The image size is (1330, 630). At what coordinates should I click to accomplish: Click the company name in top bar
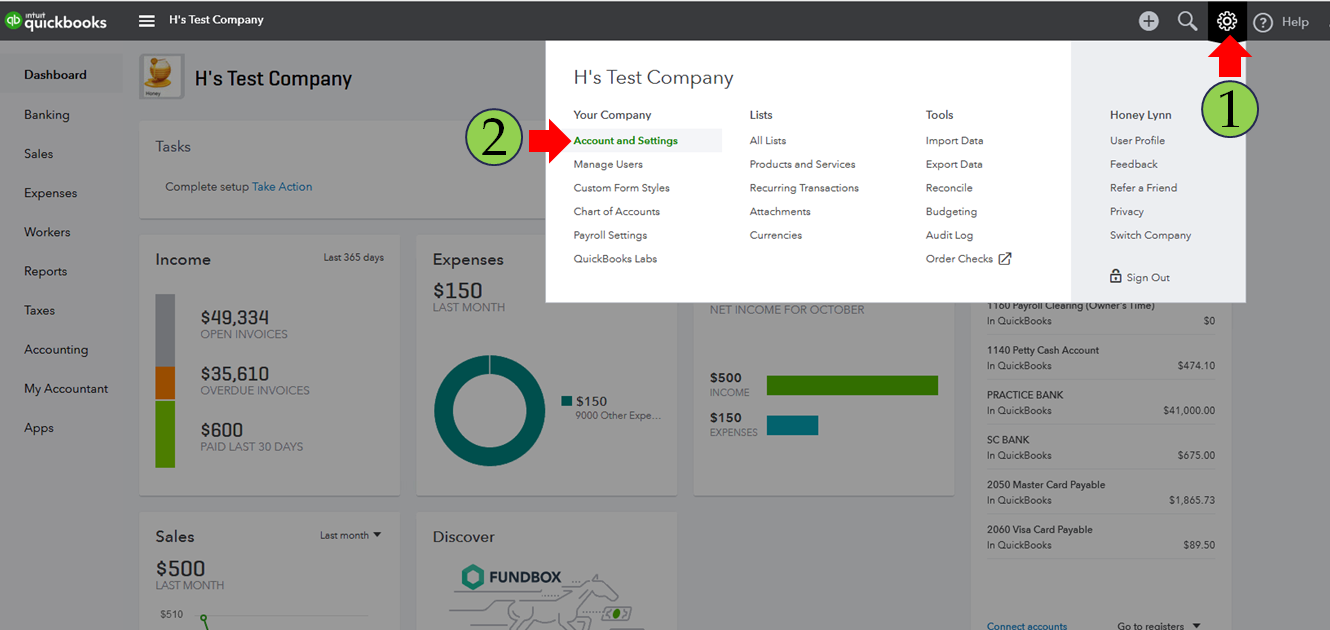216,20
